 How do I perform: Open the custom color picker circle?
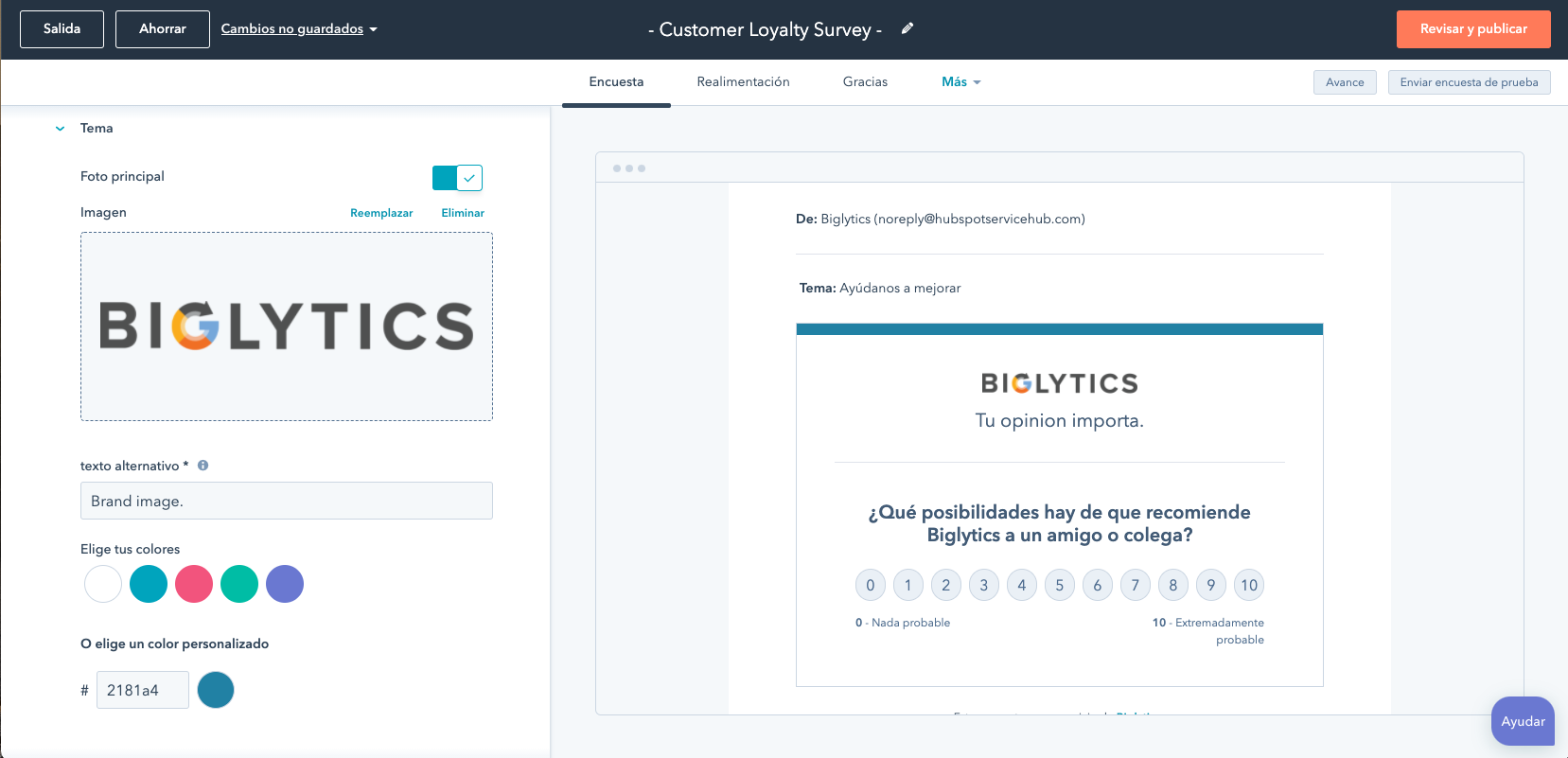click(216, 690)
